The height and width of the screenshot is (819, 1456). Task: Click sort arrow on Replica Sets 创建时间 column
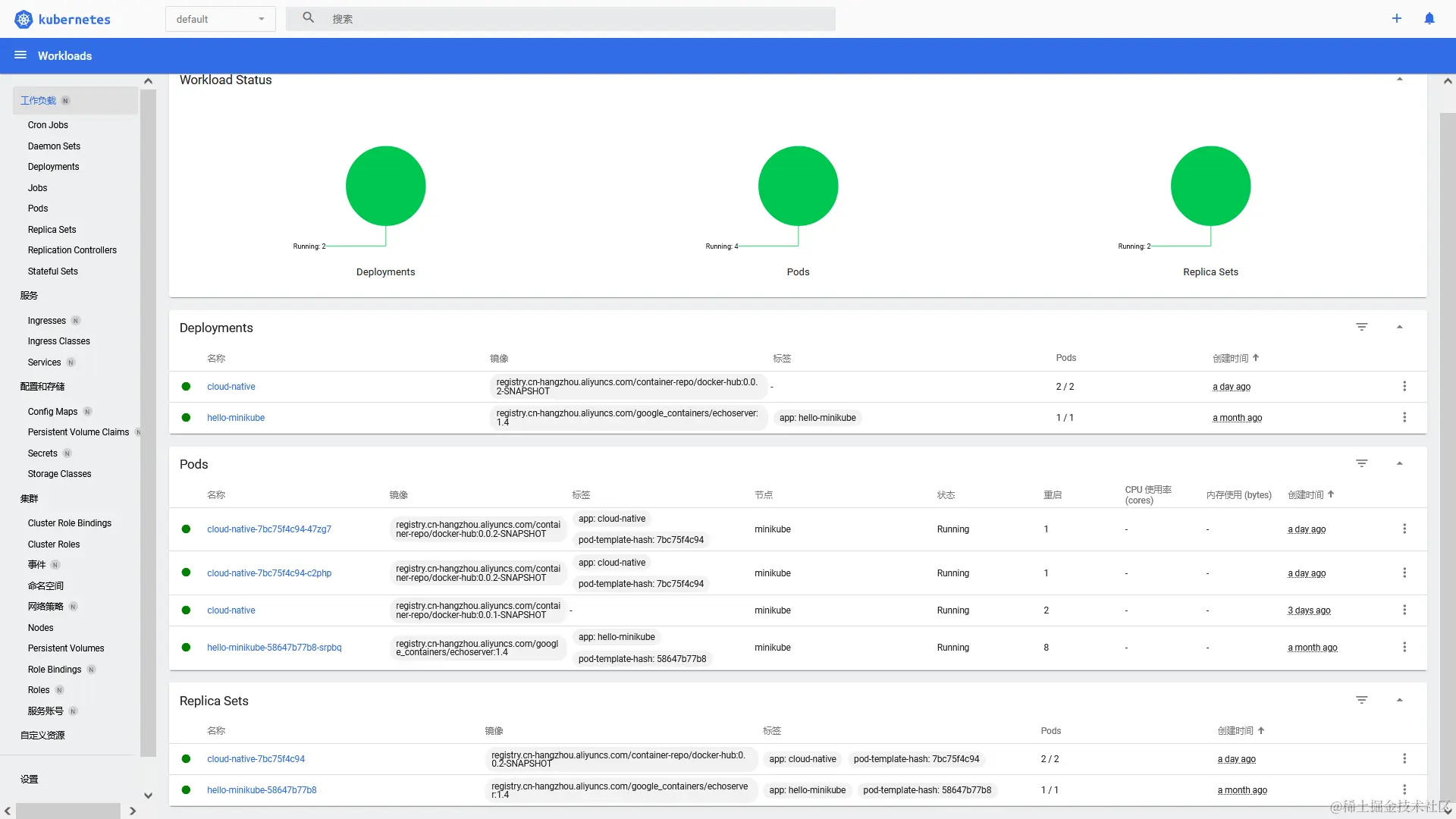tap(1261, 731)
